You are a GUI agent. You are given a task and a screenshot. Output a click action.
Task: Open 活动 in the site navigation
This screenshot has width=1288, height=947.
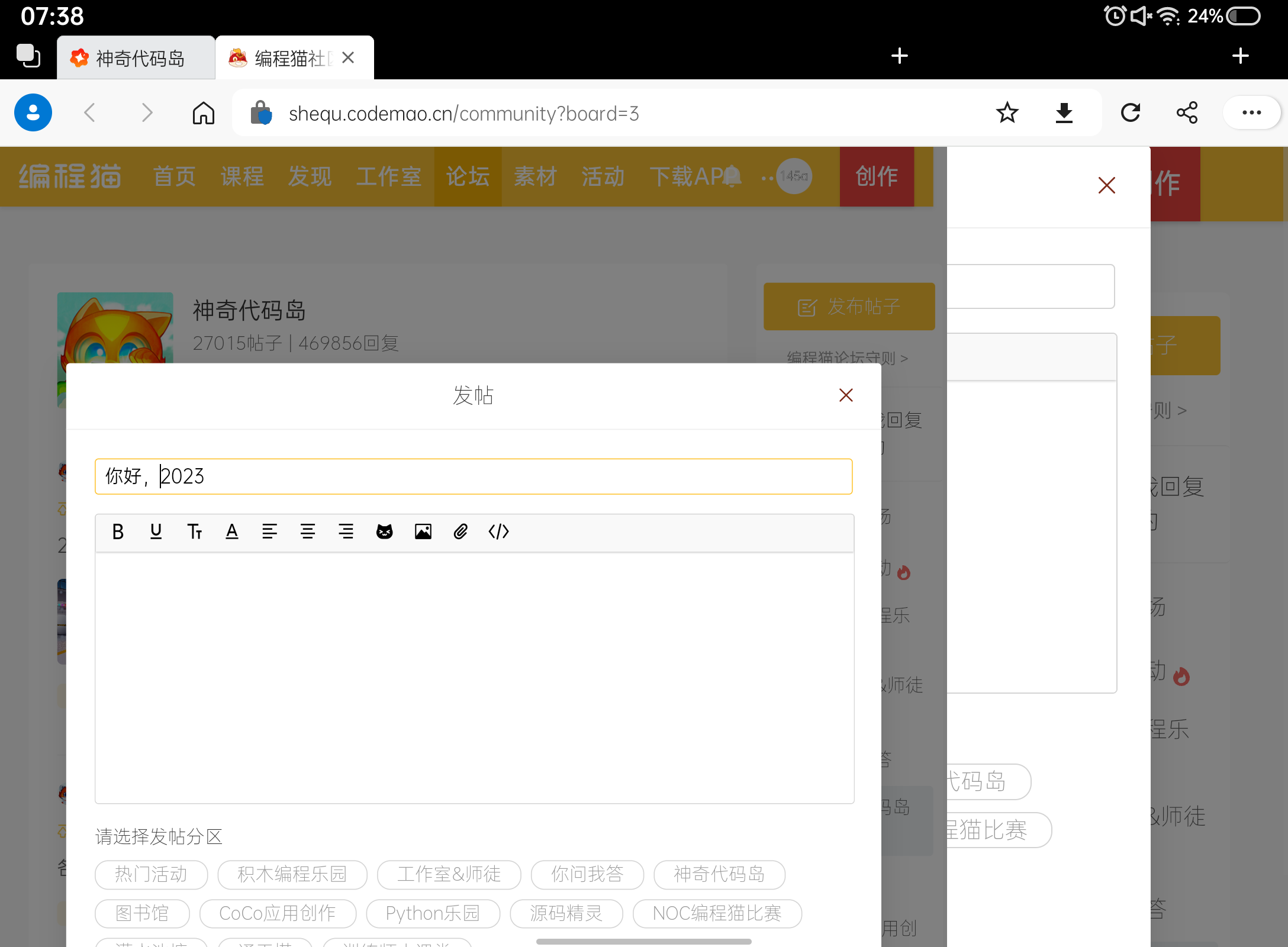[603, 176]
